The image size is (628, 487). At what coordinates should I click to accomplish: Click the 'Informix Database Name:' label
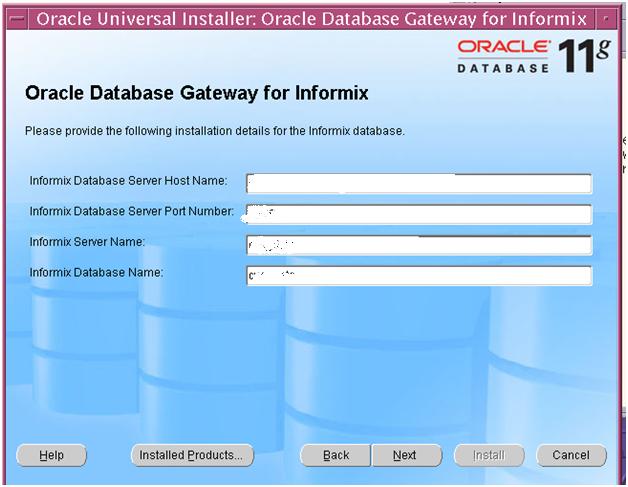coord(96,272)
